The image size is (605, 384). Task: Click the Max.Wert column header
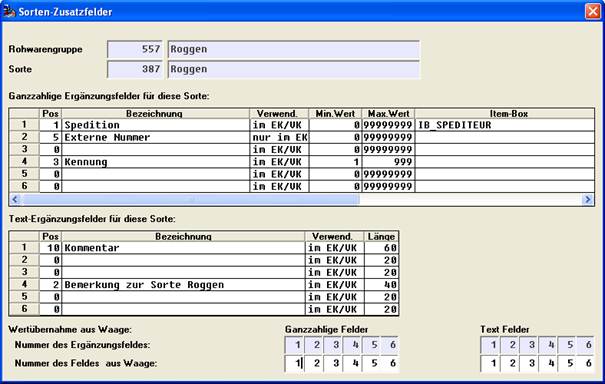tap(388, 113)
